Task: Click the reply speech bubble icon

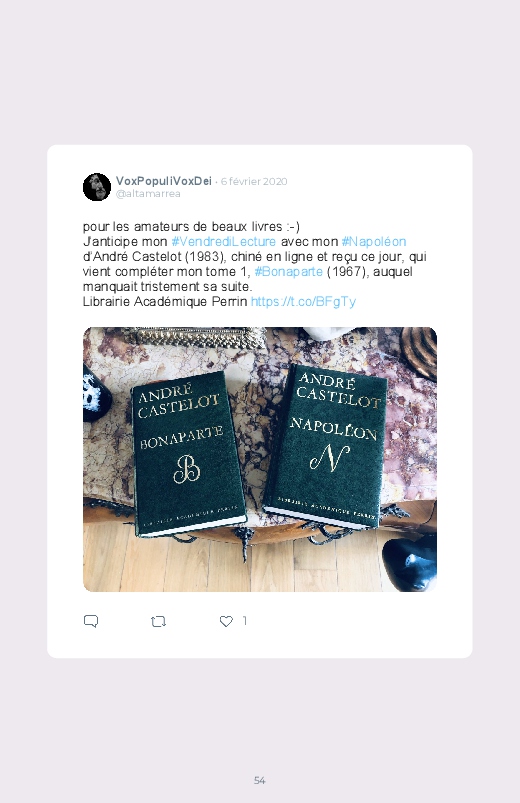Action: [x=91, y=621]
